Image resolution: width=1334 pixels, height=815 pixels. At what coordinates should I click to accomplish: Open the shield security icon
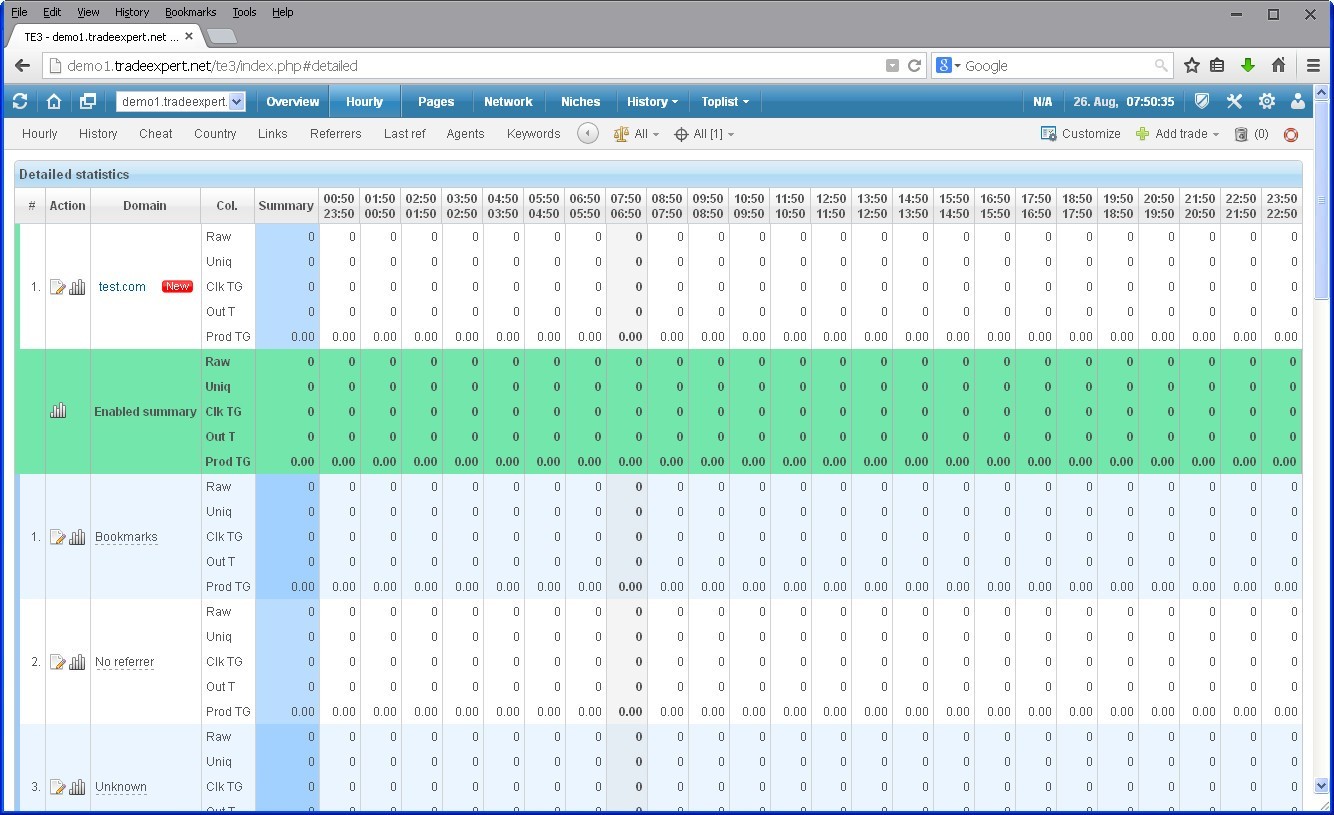[1202, 101]
